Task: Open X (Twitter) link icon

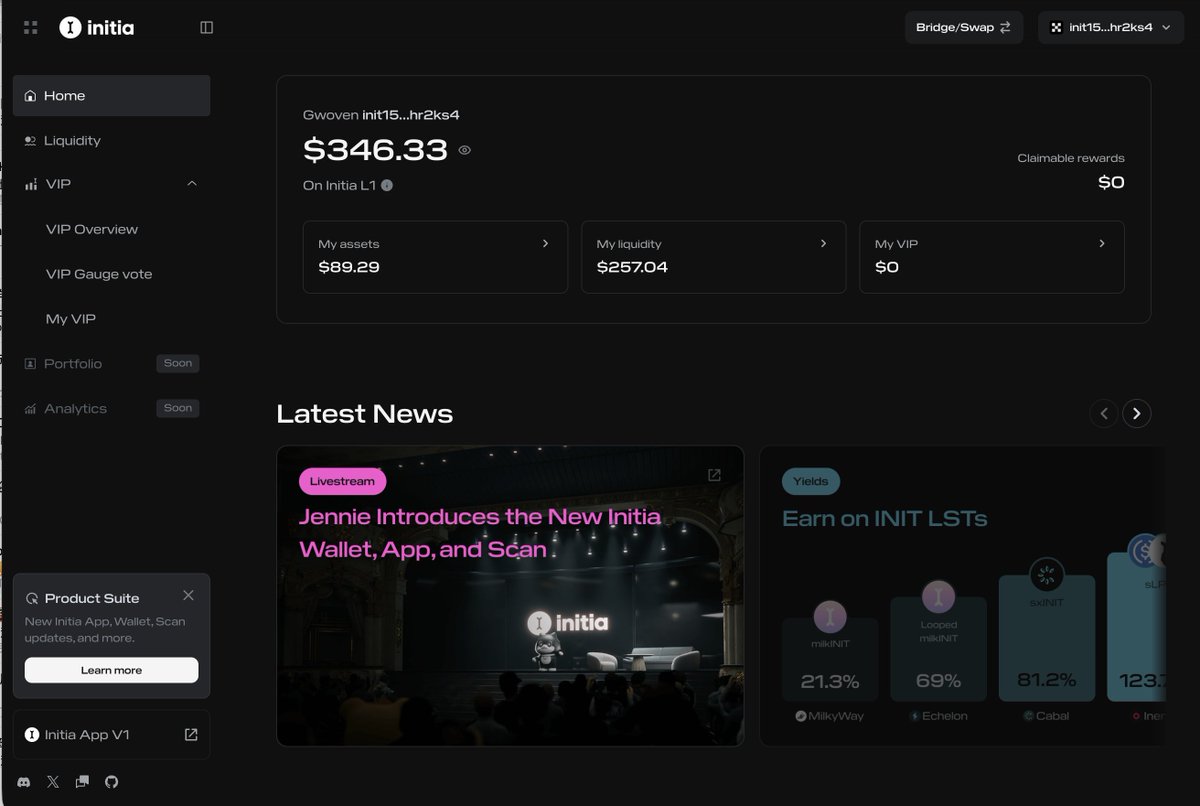Action: pyautogui.click(x=53, y=782)
